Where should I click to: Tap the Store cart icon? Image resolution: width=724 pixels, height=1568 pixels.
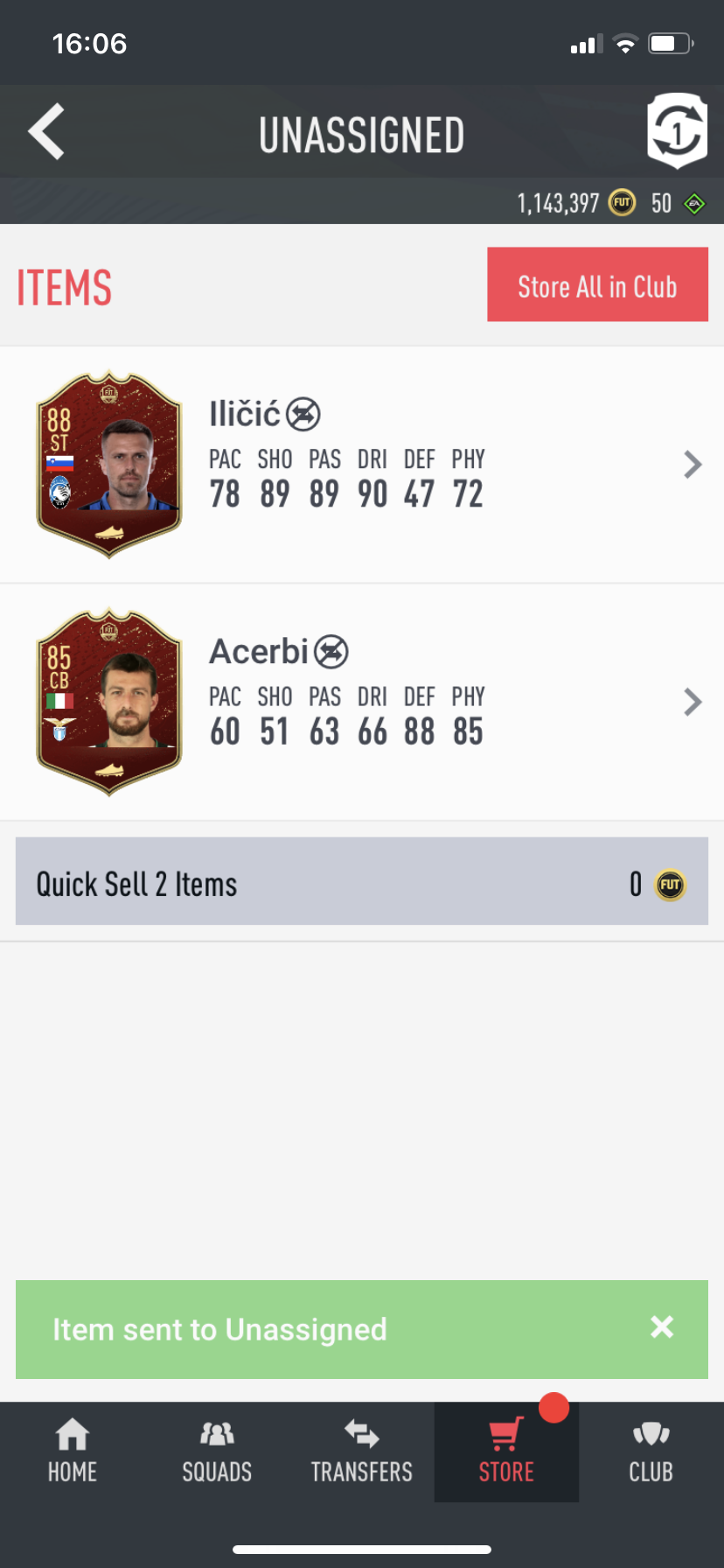point(505,1434)
